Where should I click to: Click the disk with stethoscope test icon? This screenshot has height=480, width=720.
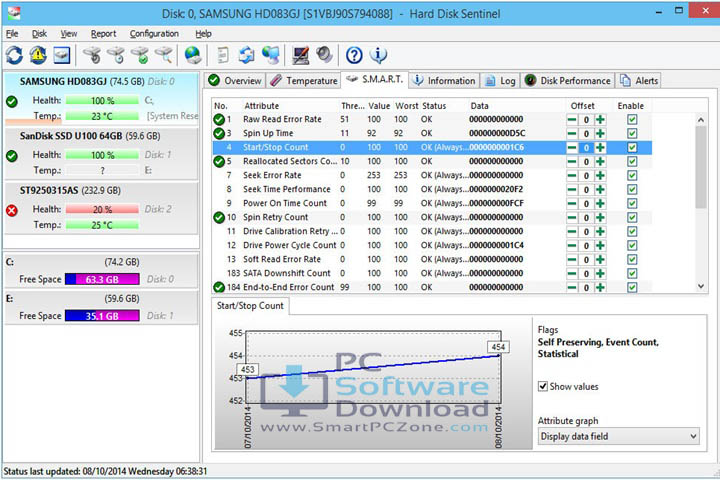coord(92,56)
